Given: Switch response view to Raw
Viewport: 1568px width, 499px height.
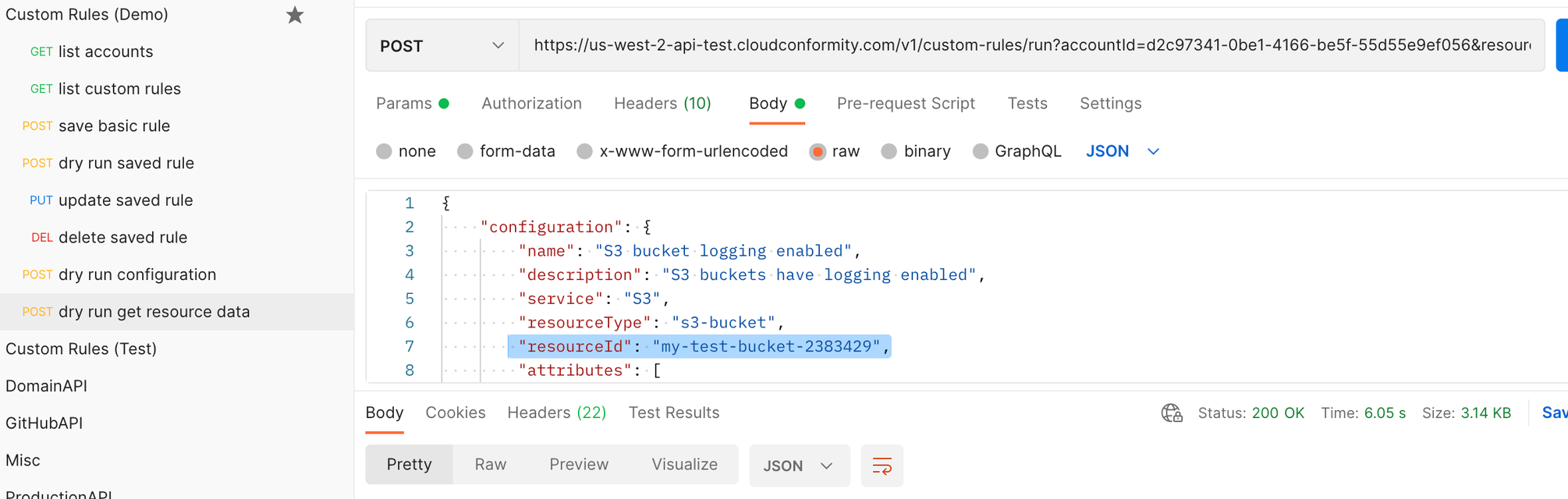Looking at the screenshot, I should coord(490,465).
